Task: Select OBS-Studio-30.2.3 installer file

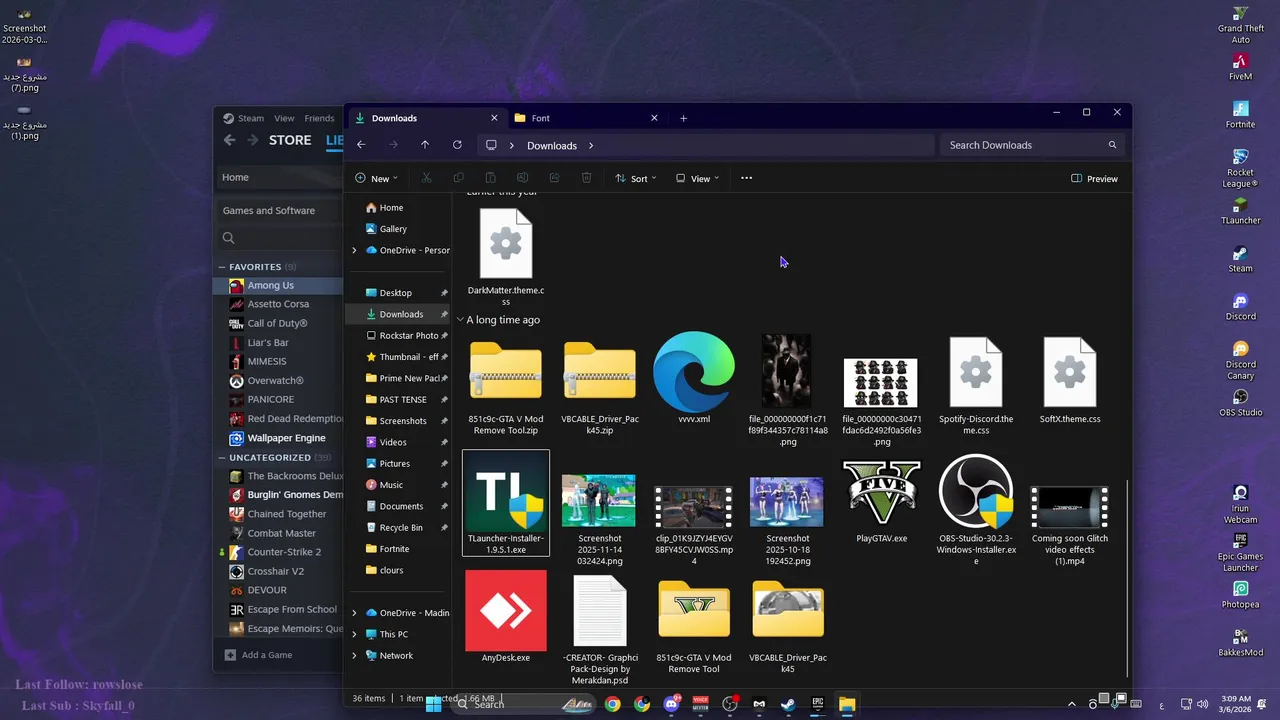Action: pyautogui.click(x=976, y=510)
